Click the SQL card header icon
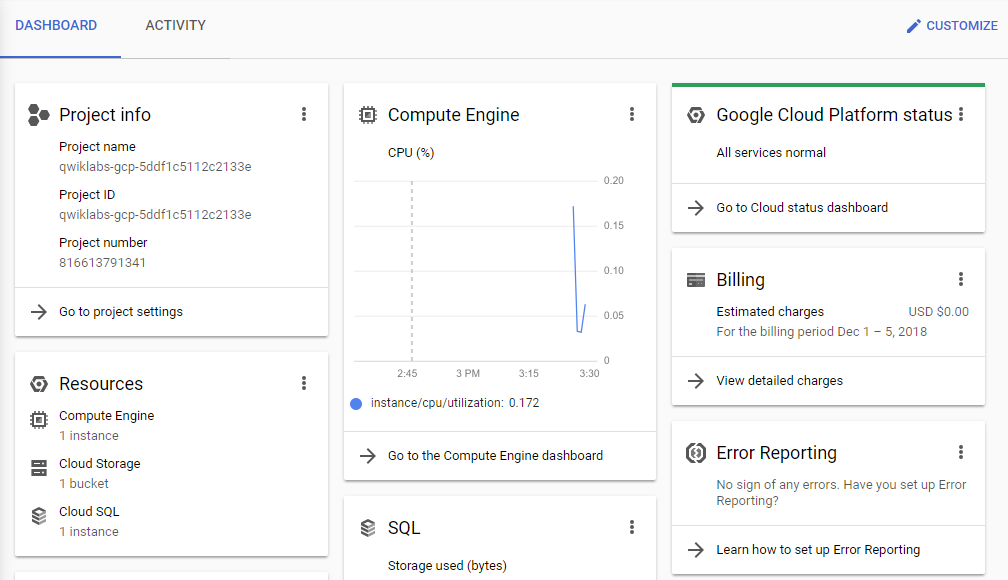 [x=368, y=528]
